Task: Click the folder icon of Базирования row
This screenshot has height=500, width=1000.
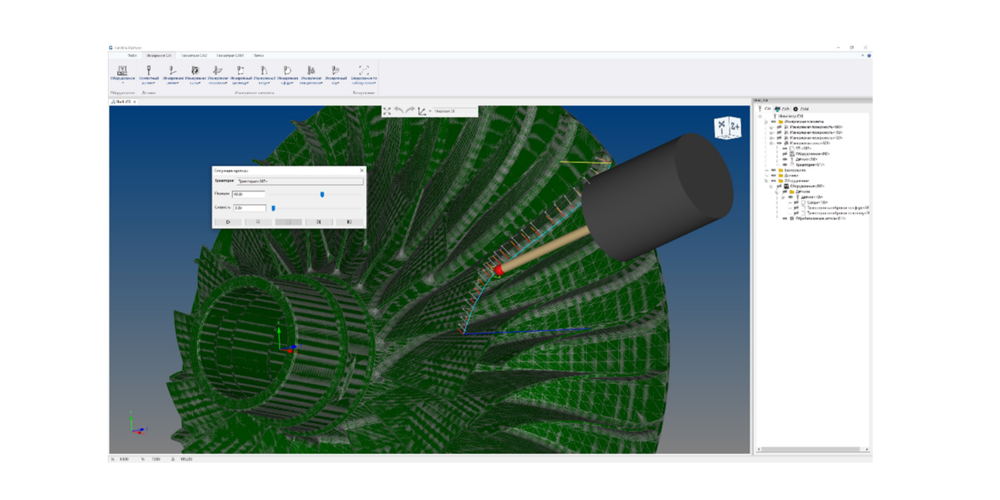Action: [781, 170]
